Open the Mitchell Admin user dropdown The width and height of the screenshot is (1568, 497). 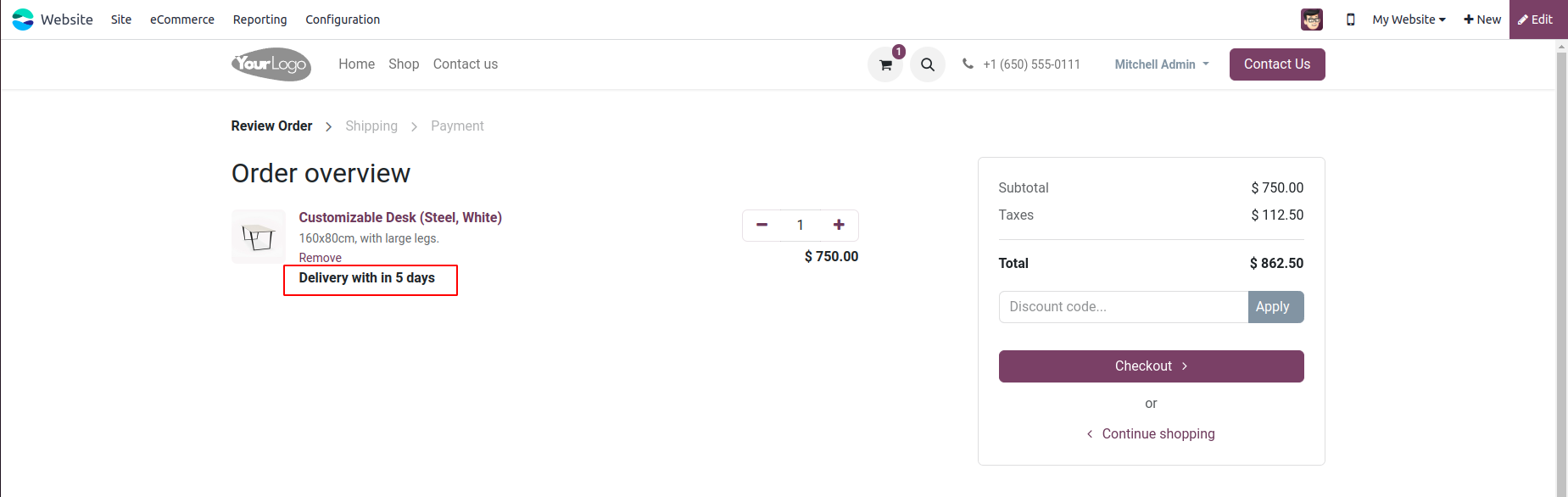pyautogui.click(x=1161, y=64)
